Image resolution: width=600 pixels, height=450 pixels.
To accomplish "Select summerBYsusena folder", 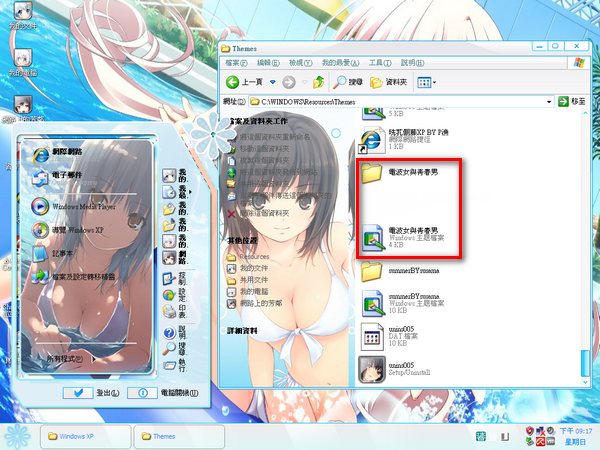I will 400,271.
